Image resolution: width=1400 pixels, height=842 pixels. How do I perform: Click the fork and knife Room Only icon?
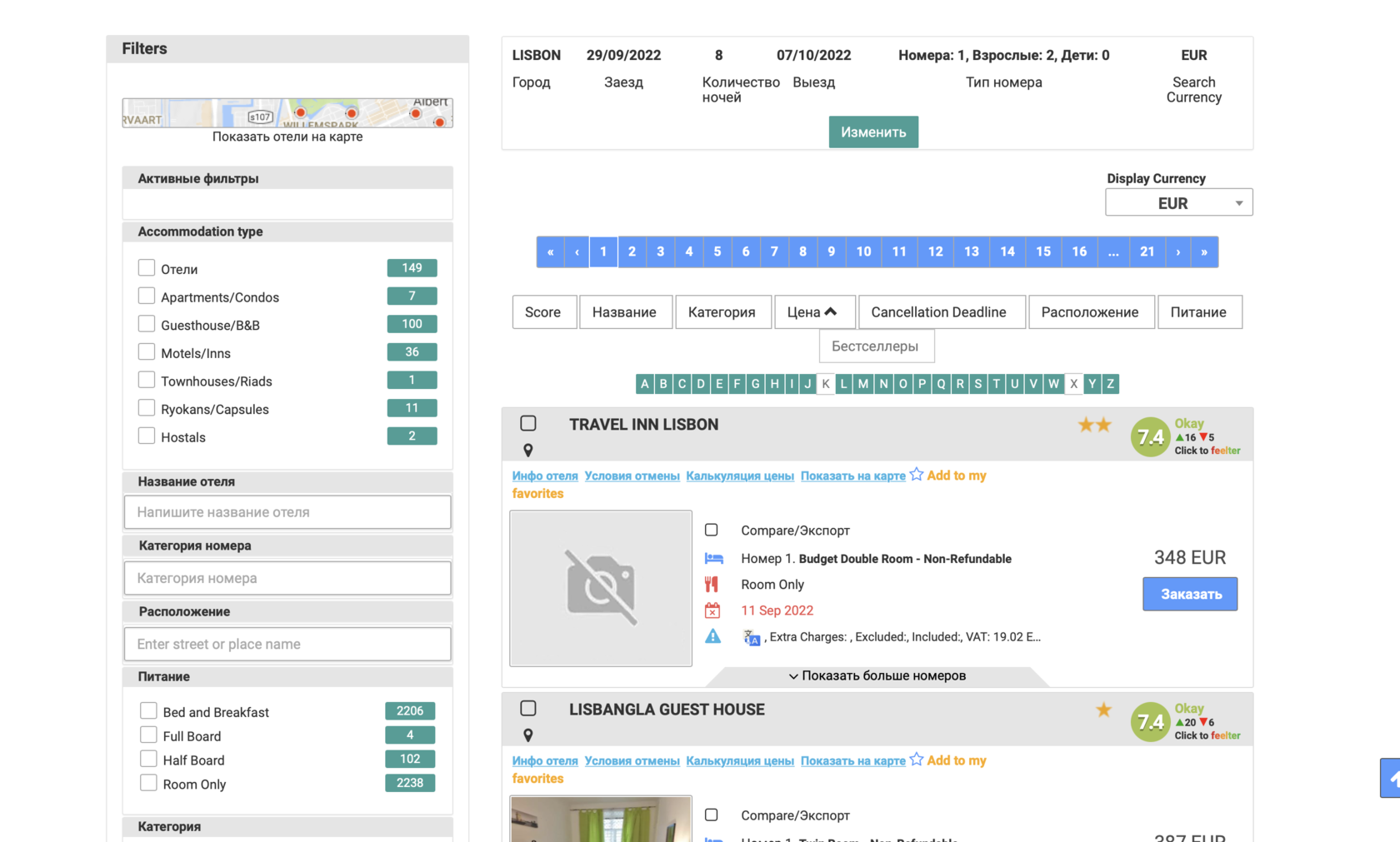point(712,584)
